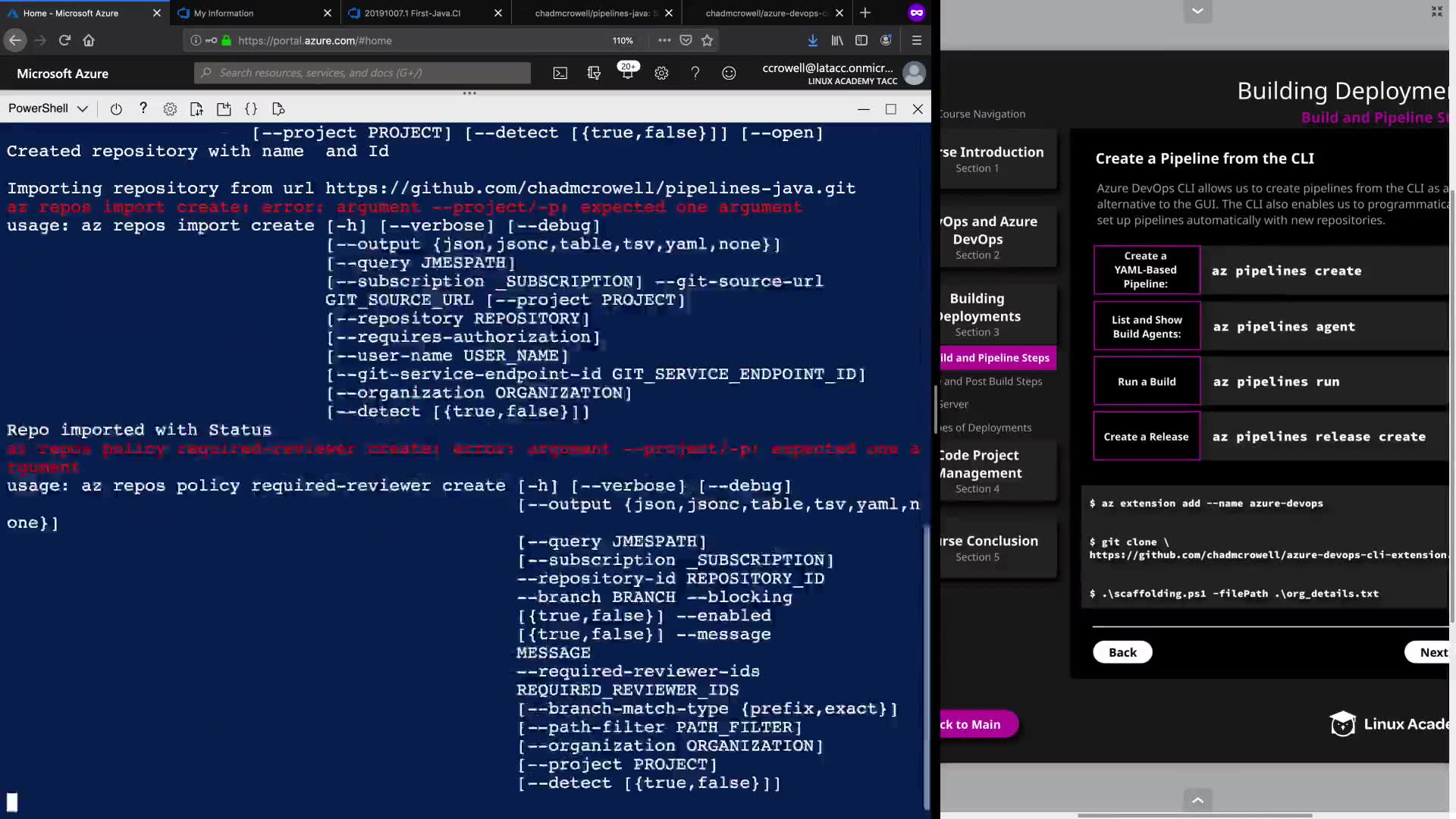Click Cloud Shell icon in Azure header
The width and height of the screenshot is (1456, 819).
[560, 74]
